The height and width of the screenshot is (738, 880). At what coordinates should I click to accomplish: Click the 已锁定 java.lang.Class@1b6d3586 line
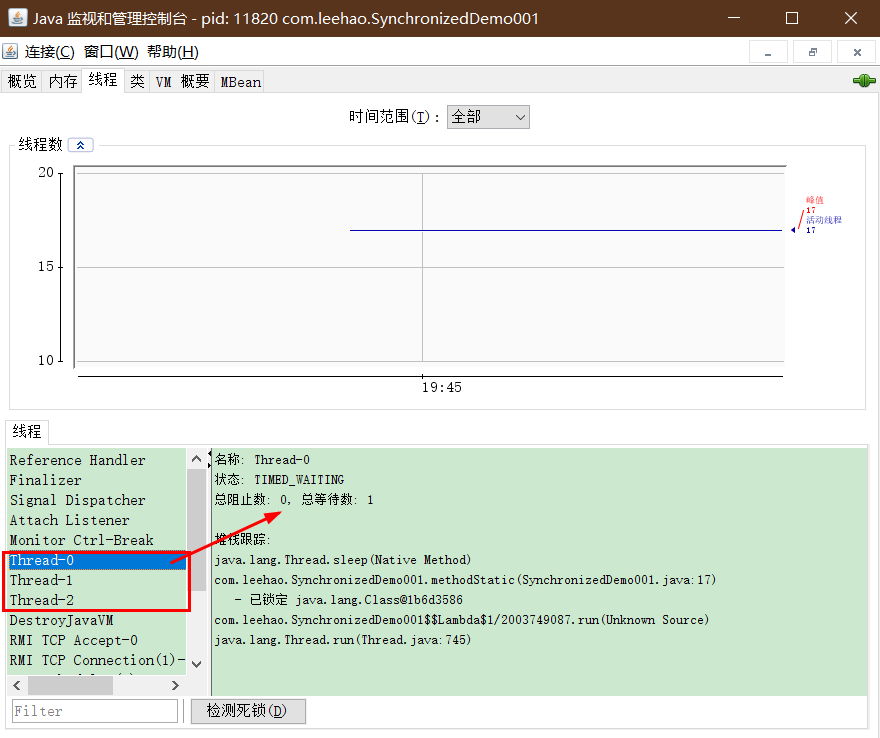click(x=349, y=600)
